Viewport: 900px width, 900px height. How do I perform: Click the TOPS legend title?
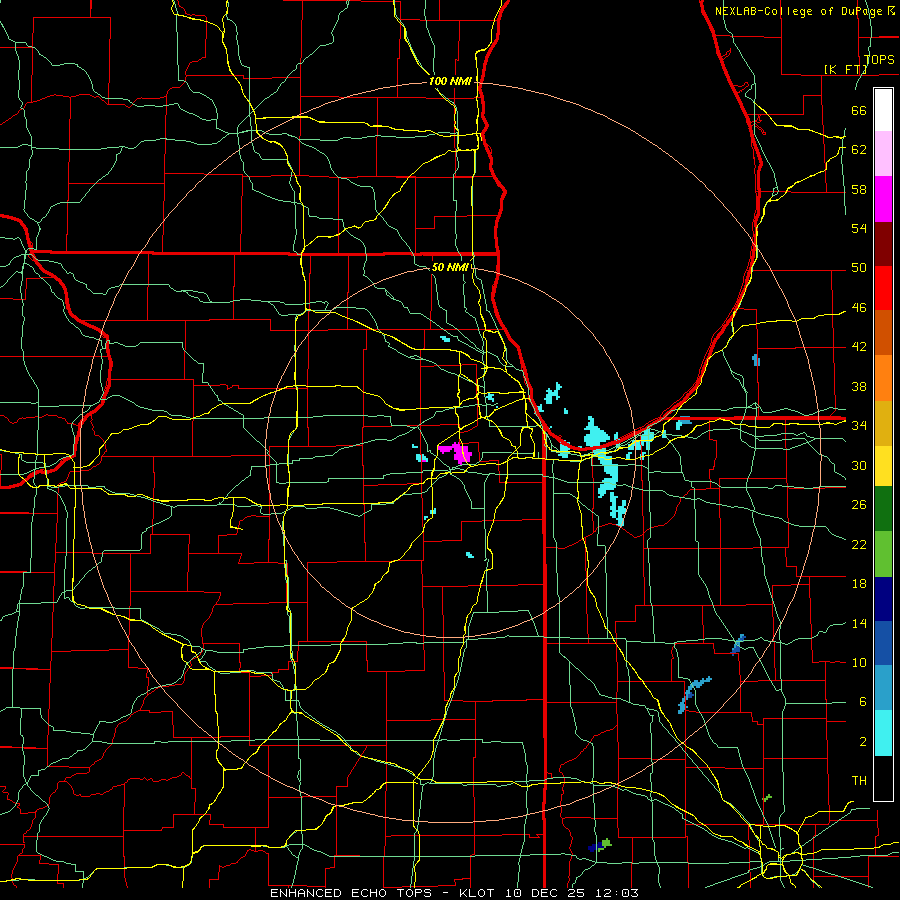pos(879,59)
